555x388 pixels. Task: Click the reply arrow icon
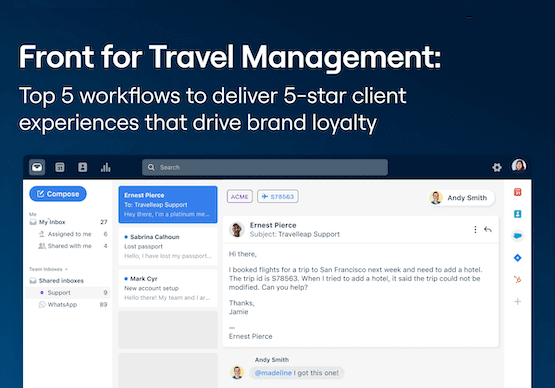tap(488, 229)
